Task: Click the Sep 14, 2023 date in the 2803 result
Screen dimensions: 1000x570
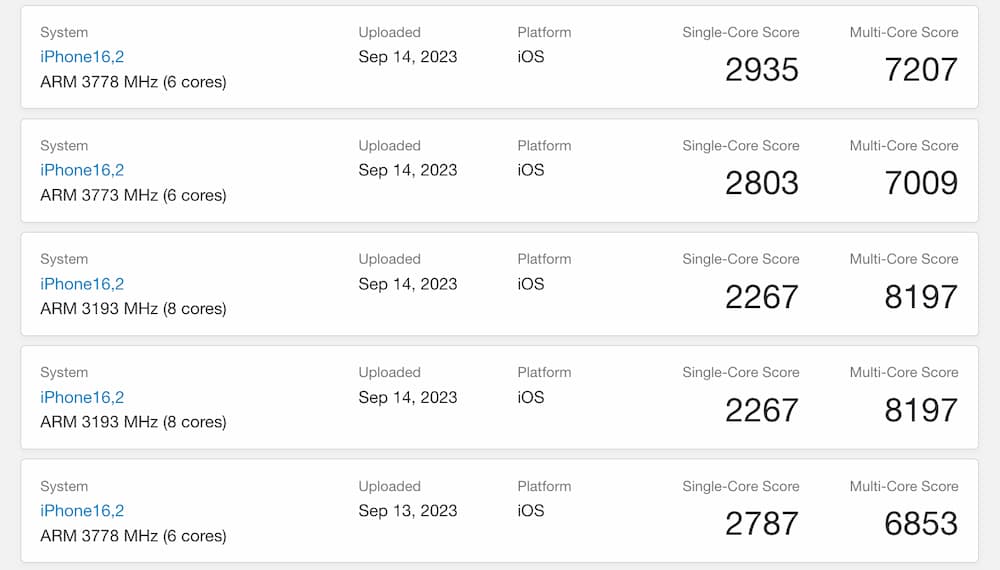Action: point(408,170)
